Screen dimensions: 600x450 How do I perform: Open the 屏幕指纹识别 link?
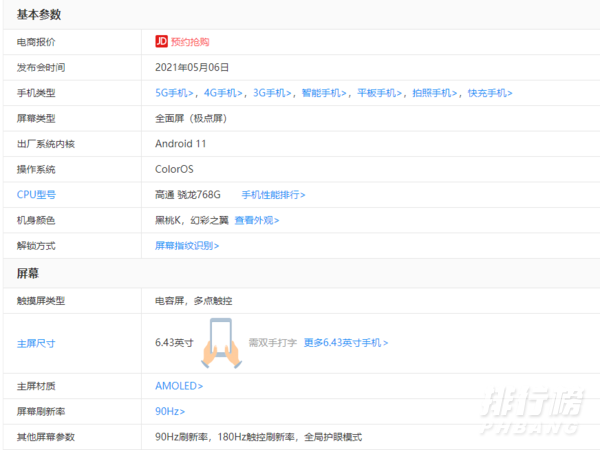pos(187,246)
